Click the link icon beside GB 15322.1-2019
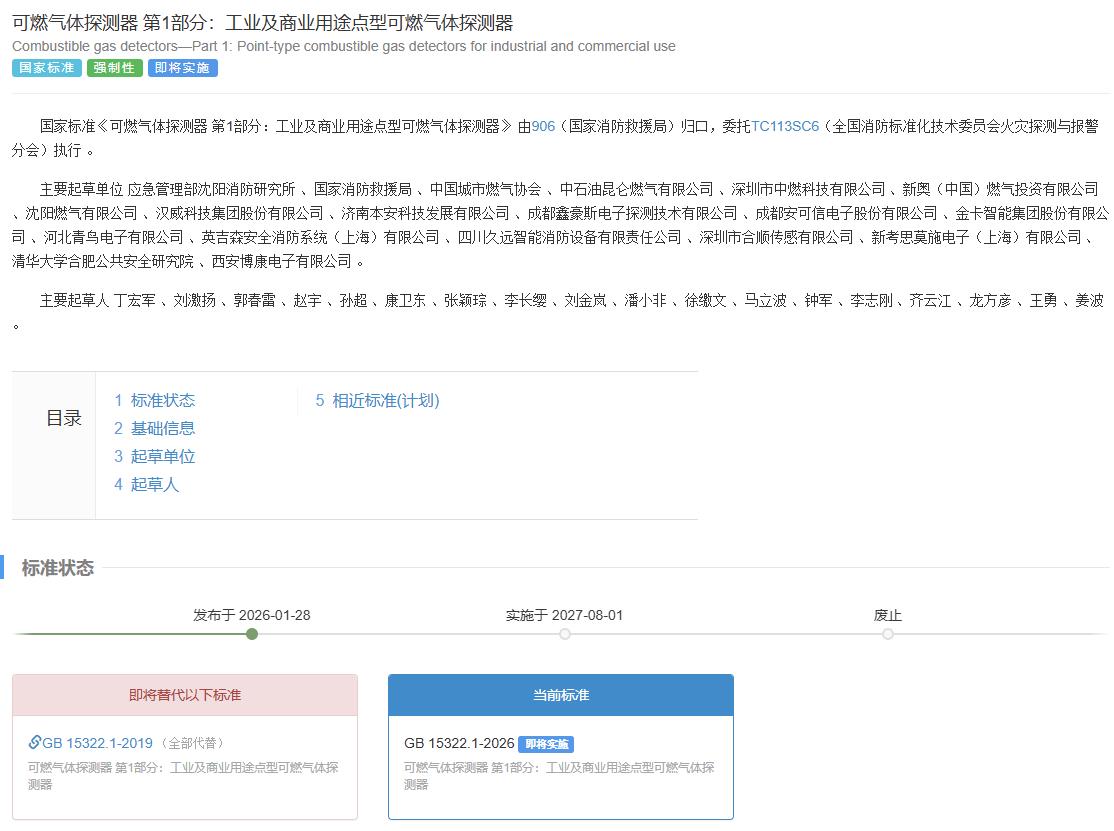Image resolution: width=1114 pixels, height=831 pixels. click(35, 743)
